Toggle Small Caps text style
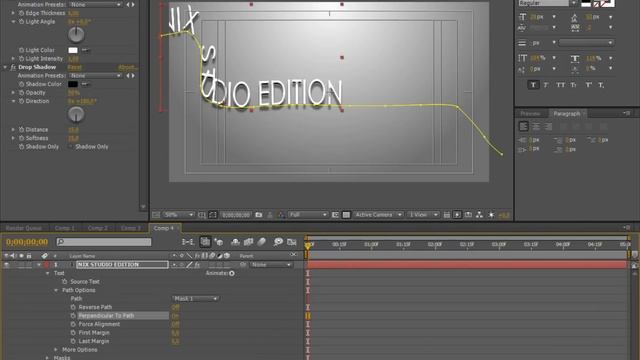 [573, 85]
